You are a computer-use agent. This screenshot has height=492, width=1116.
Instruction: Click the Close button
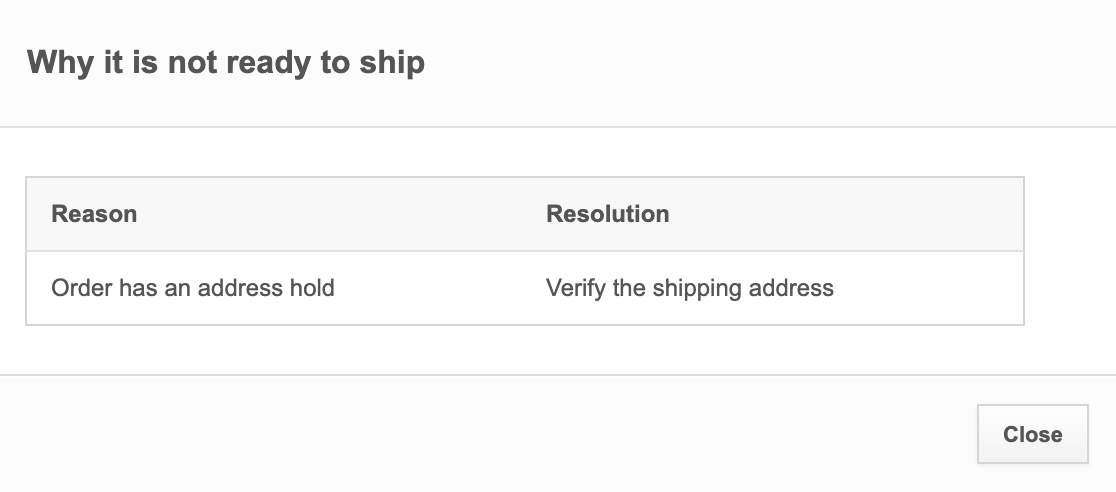tap(1032, 434)
